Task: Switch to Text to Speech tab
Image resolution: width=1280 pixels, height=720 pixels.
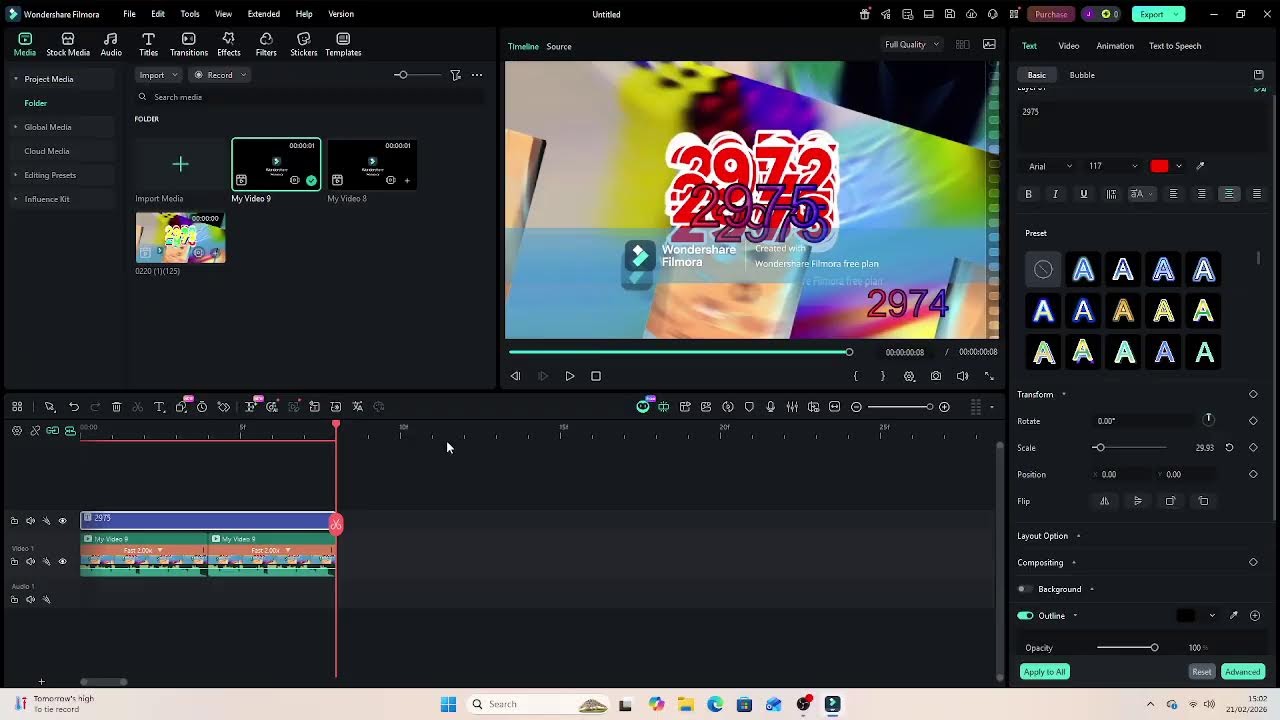Action: pos(1175,46)
